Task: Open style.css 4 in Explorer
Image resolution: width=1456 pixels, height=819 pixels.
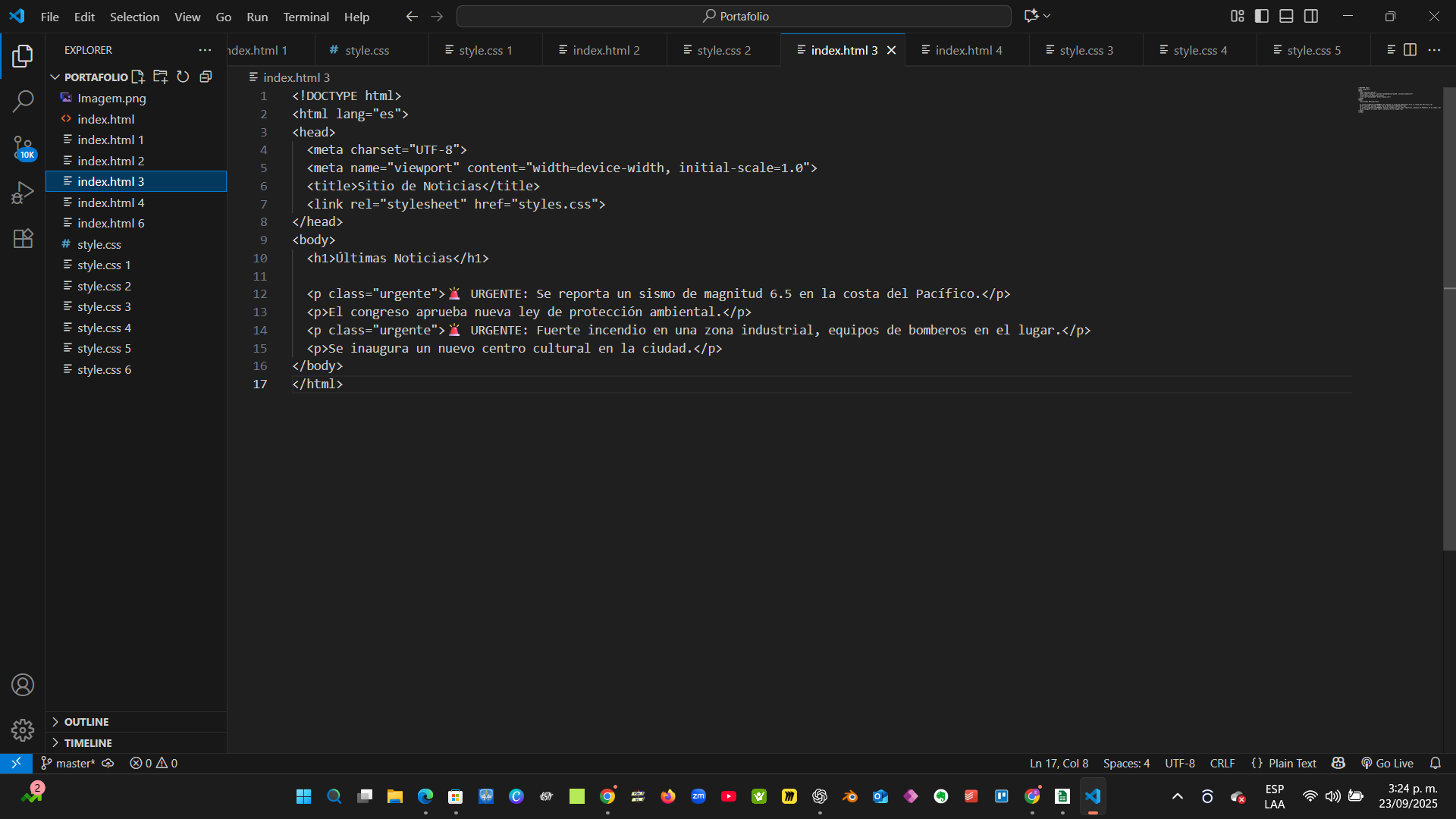Action: click(x=136, y=328)
